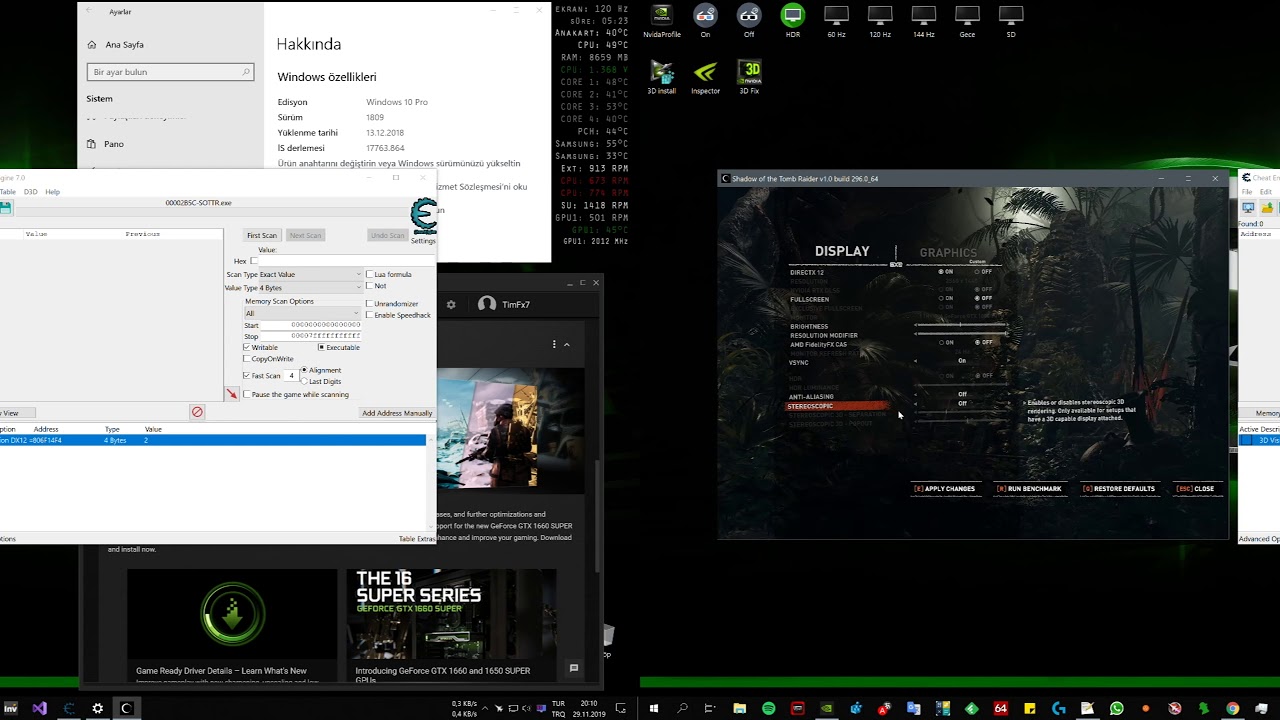Image resolution: width=1280 pixels, height=720 pixels.
Task: Open the 3D Fix desktop icon
Action: (749, 77)
